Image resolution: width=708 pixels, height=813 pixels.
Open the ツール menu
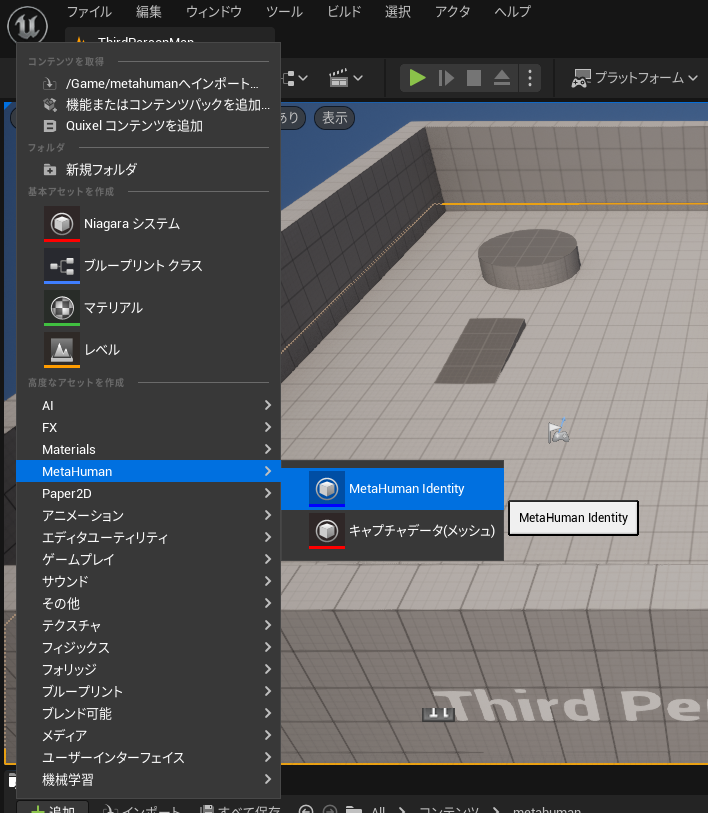[x=284, y=11]
